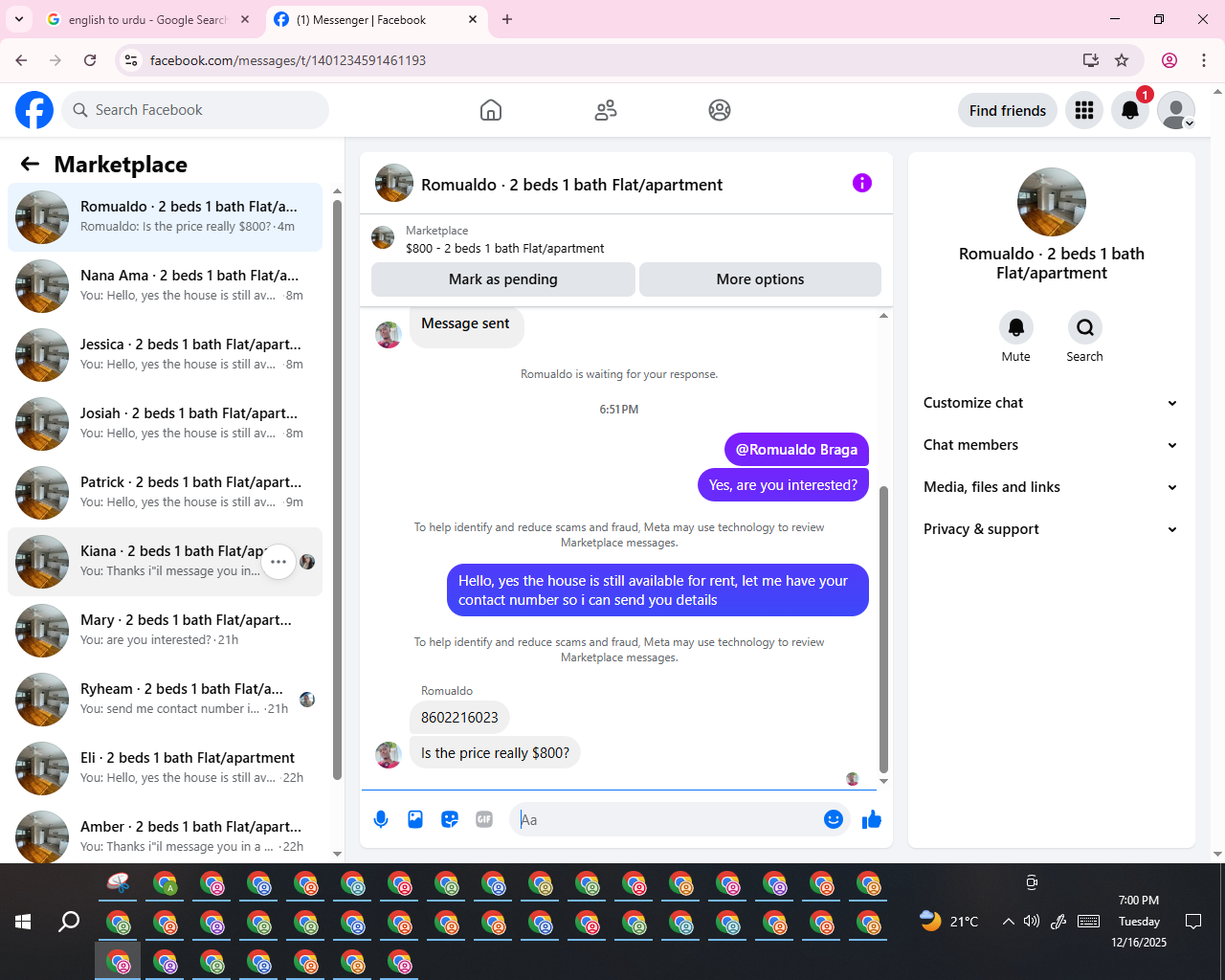This screenshot has height=980, width=1225.
Task: Open Windows taskbar search
Action: (69, 922)
